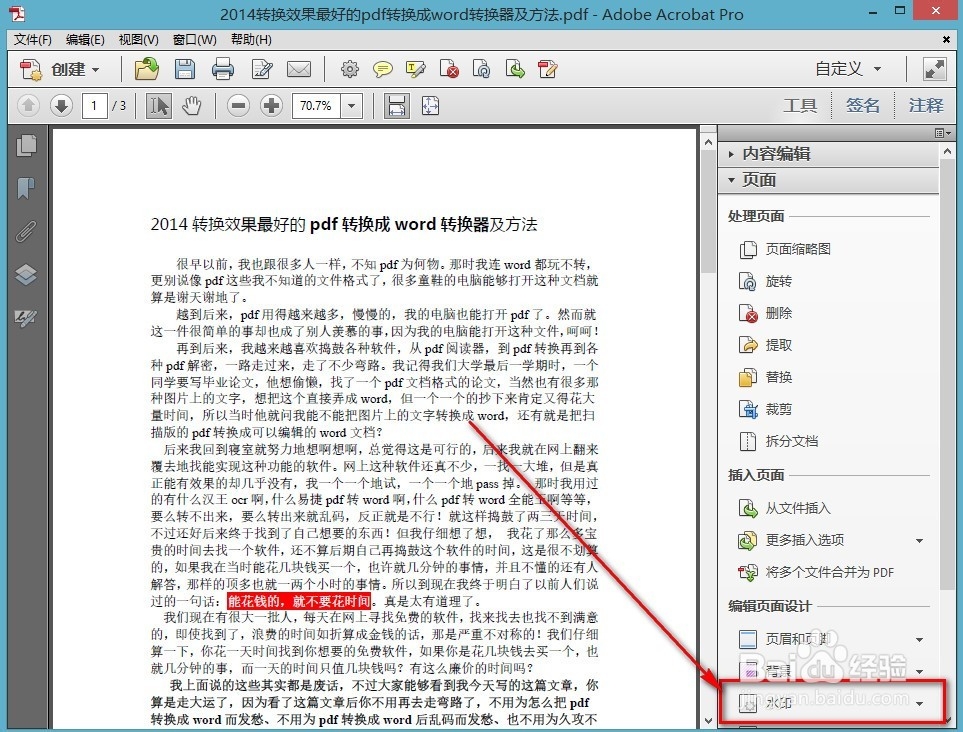Screen dimensions: 963x732
Task: Click the page number input field
Action: (x=95, y=106)
